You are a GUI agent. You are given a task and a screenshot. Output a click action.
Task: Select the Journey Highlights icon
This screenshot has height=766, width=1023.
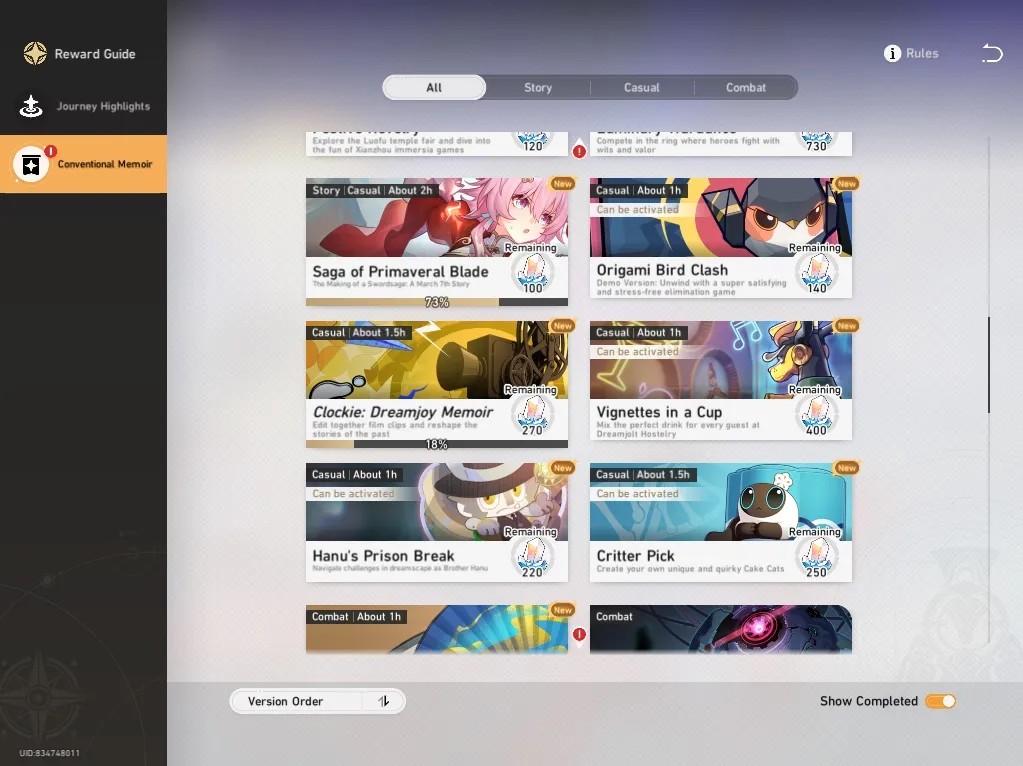pyautogui.click(x=31, y=106)
